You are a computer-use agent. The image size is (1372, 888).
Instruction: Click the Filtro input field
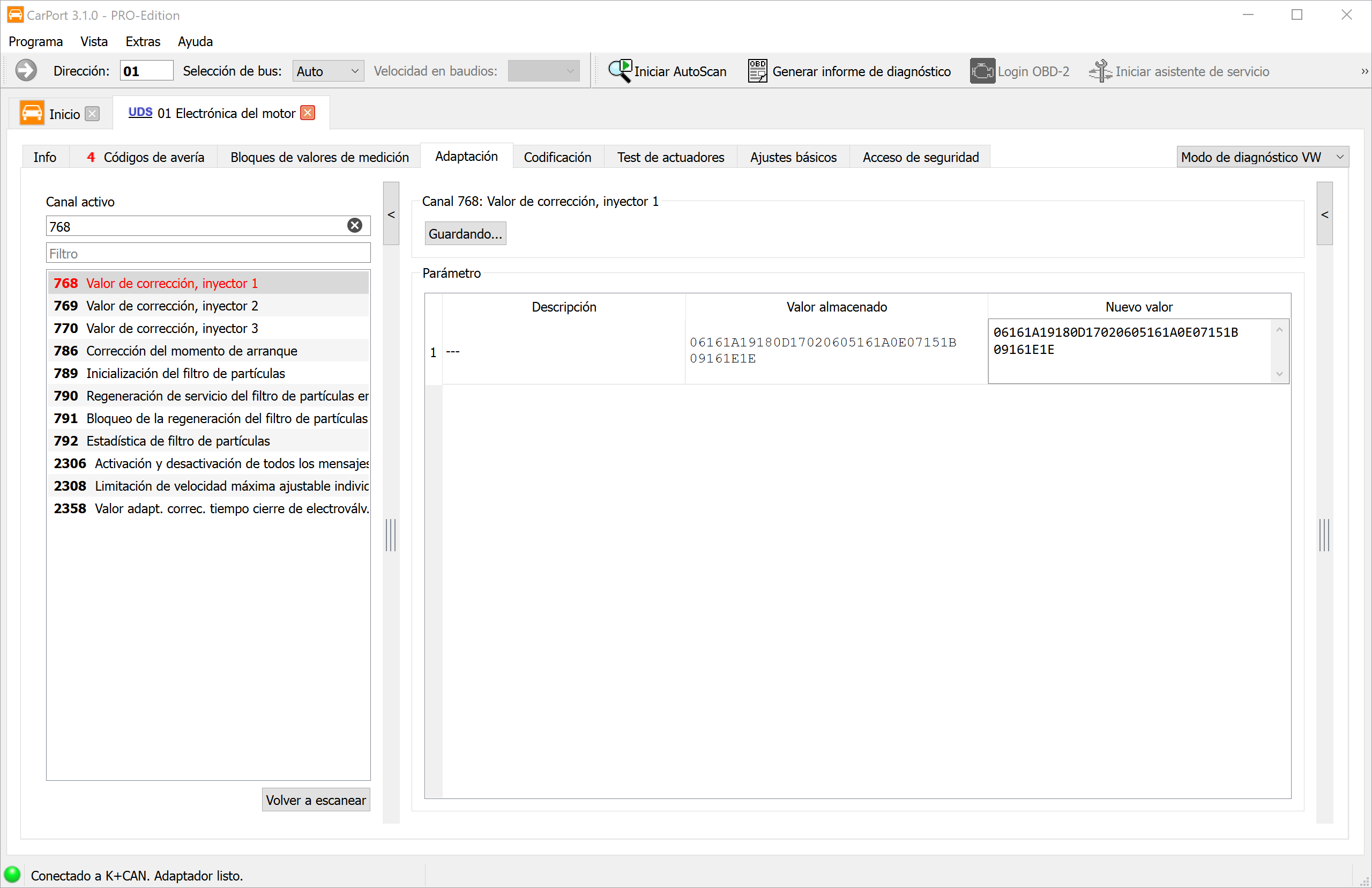click(x=208, y=253)
